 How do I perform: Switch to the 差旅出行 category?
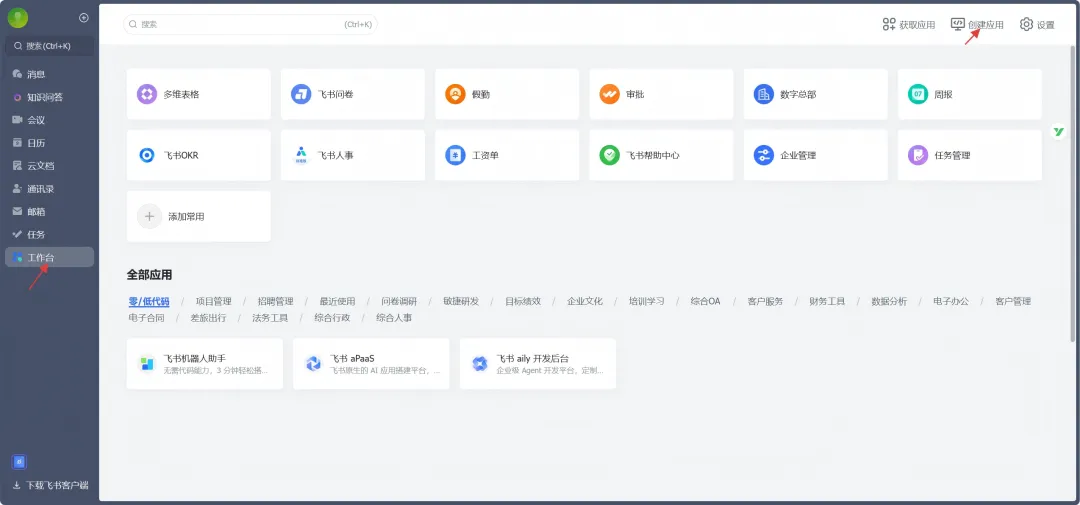point(208,318)
